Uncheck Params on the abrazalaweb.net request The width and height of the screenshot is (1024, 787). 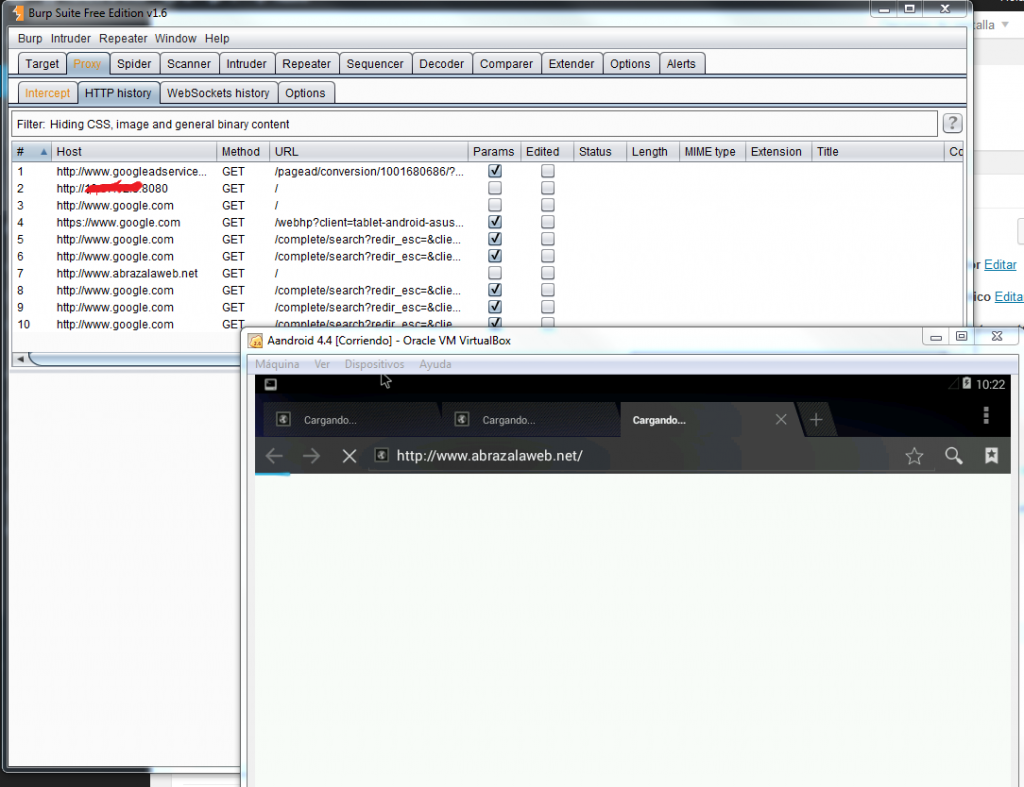click(494, 272)
